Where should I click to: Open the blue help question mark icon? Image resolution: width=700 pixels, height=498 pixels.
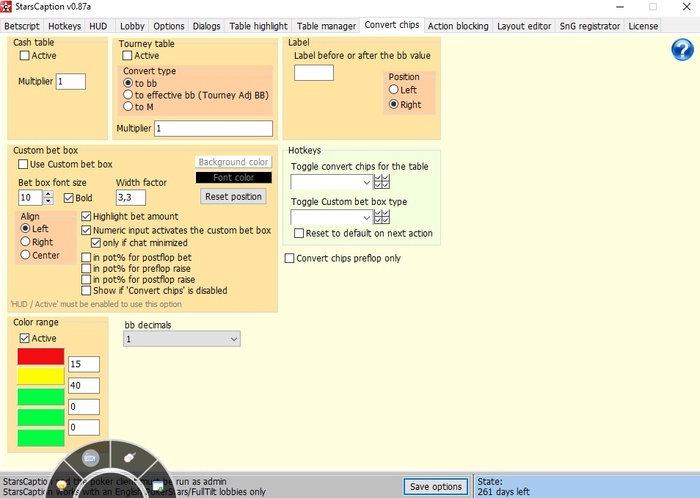pos(682,50)
